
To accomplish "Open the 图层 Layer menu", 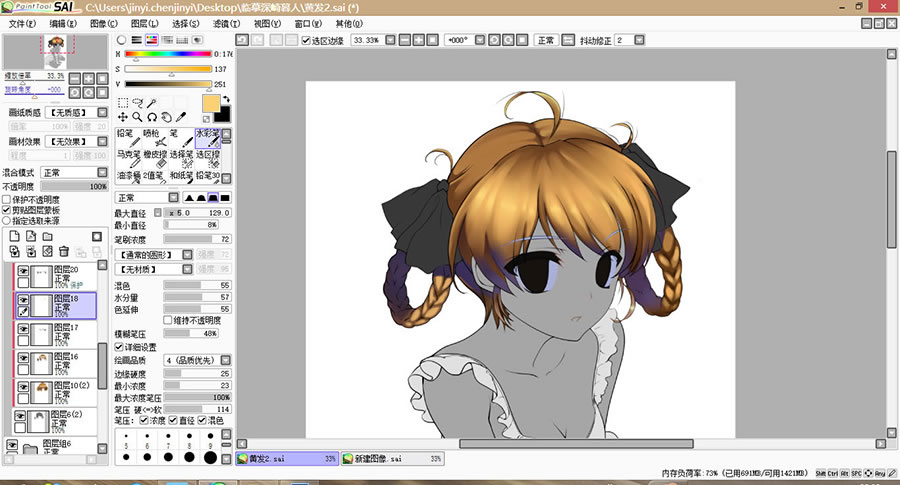I will 144,24.
